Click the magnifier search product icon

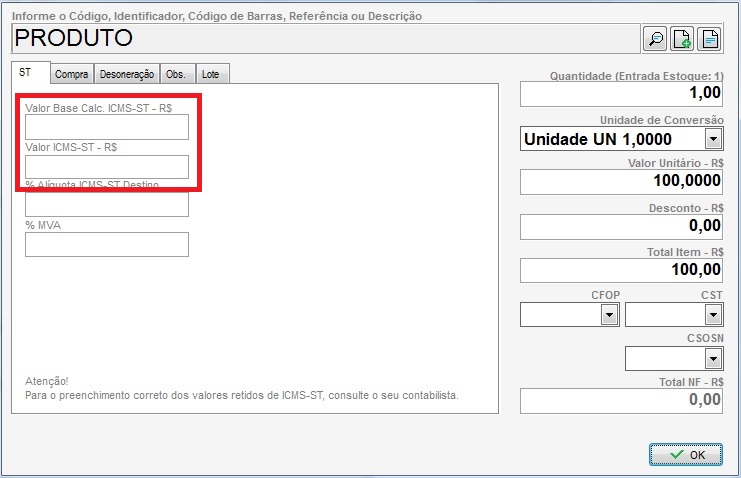[x=655, y=39]
